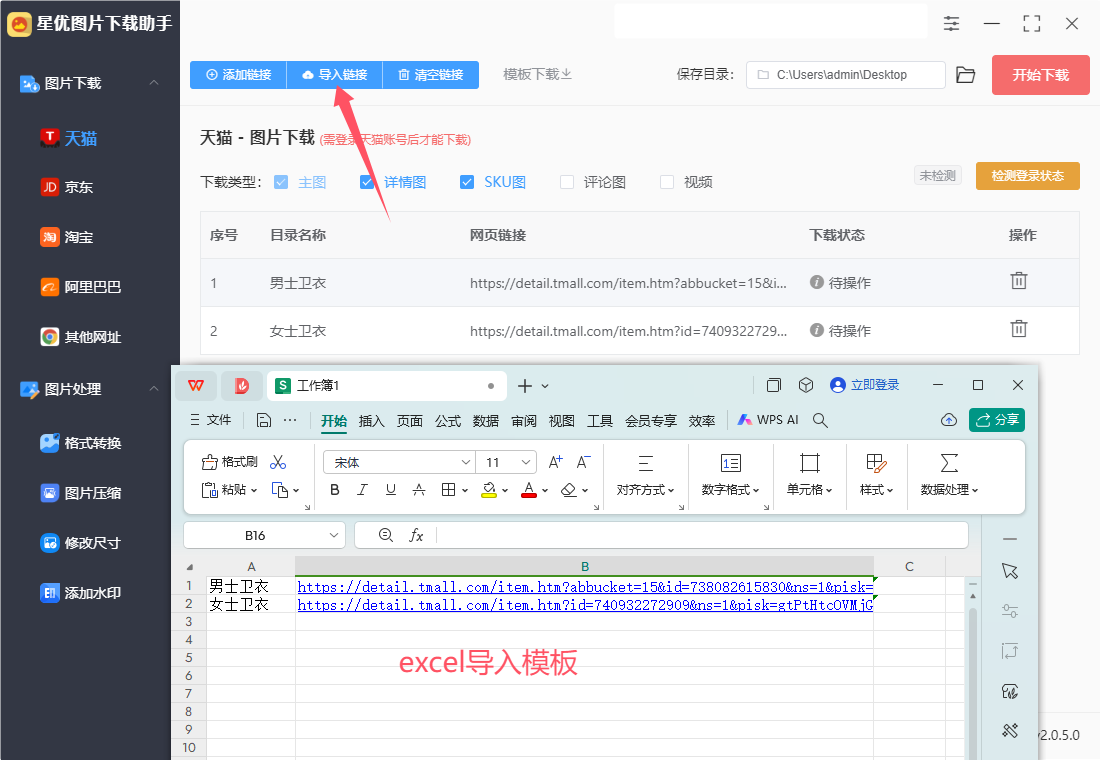
Task: Open the other URLs (其他网址) item
Action: pyautogui.click(x=81, y=337)
